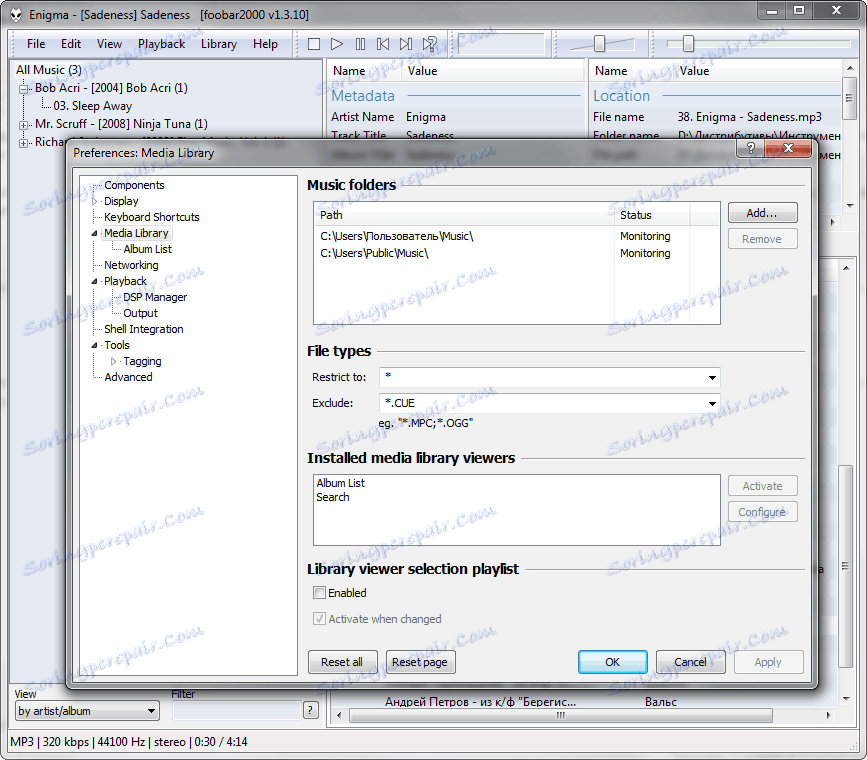Open the Restrict to dropdown
This screenshot has width=867, height=760.
click(712, 378)
